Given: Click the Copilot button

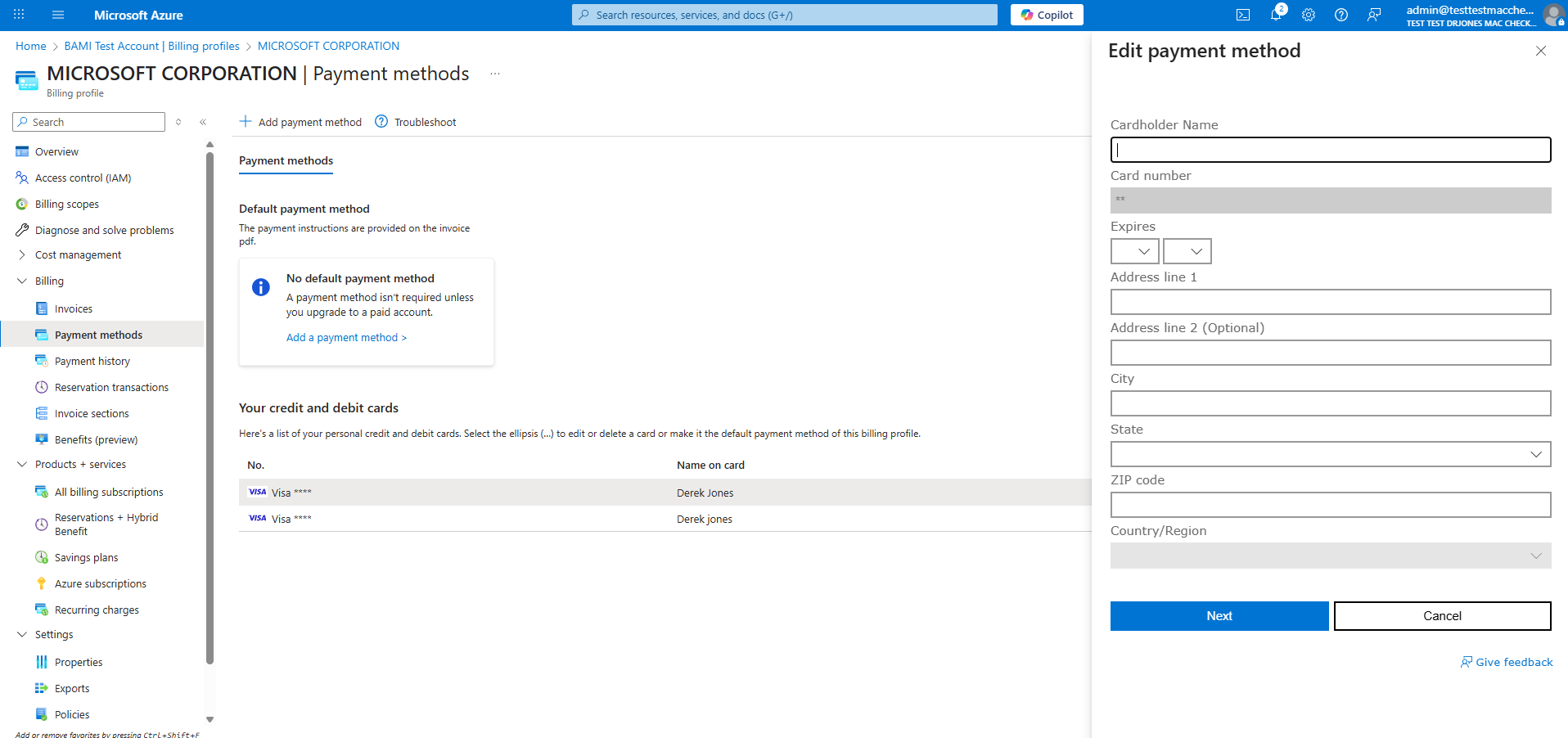Looking at the screenshot, I should point(1047,15).
